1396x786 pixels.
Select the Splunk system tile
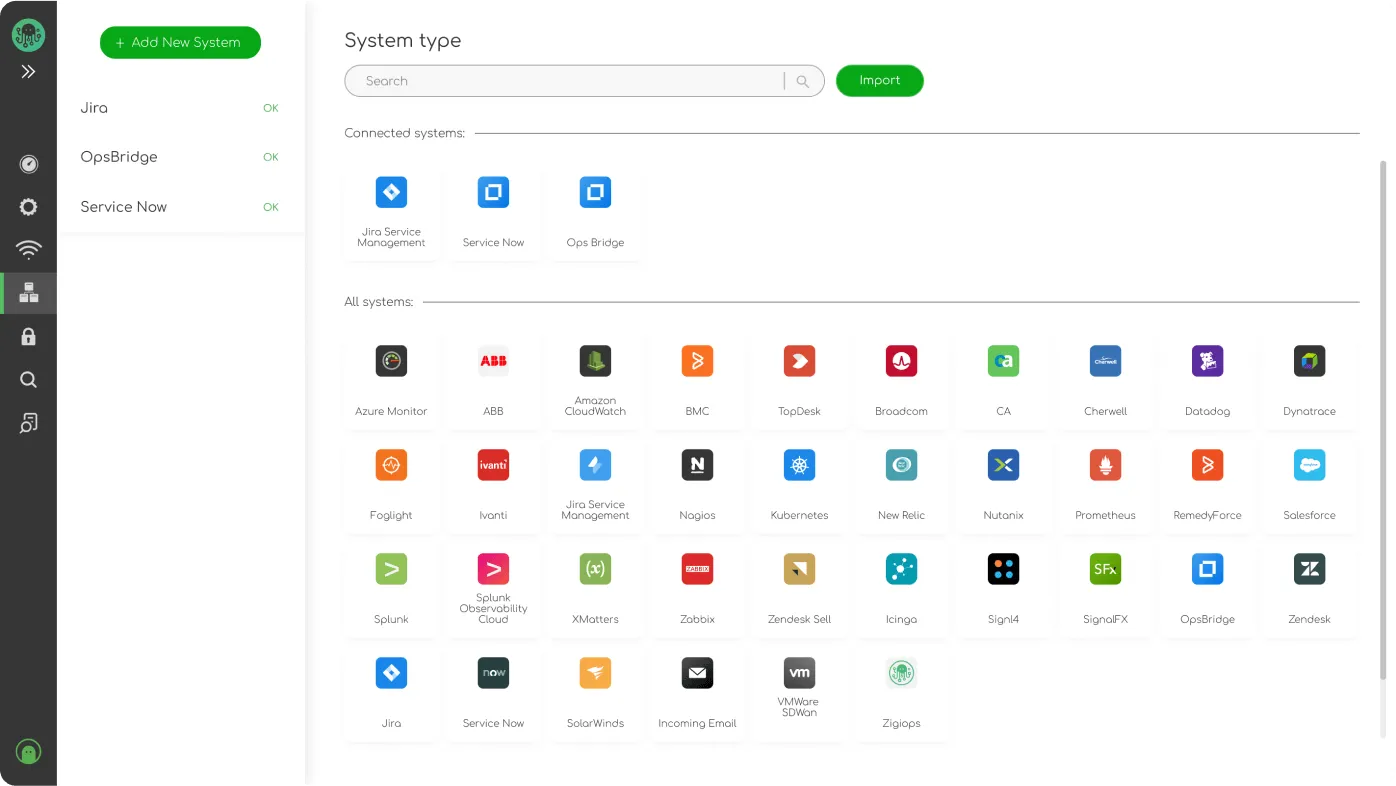[x=391, y=590]
